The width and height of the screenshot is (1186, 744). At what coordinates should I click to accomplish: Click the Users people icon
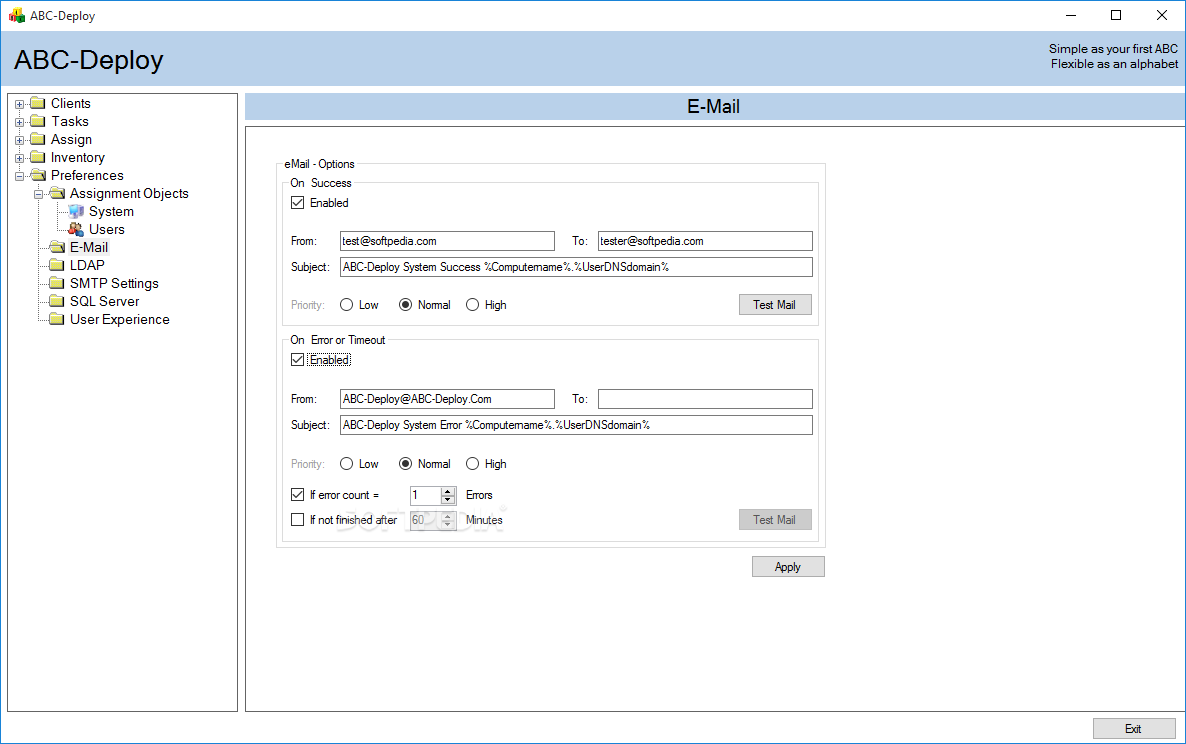pyautogui.click(x=76, y=229)
